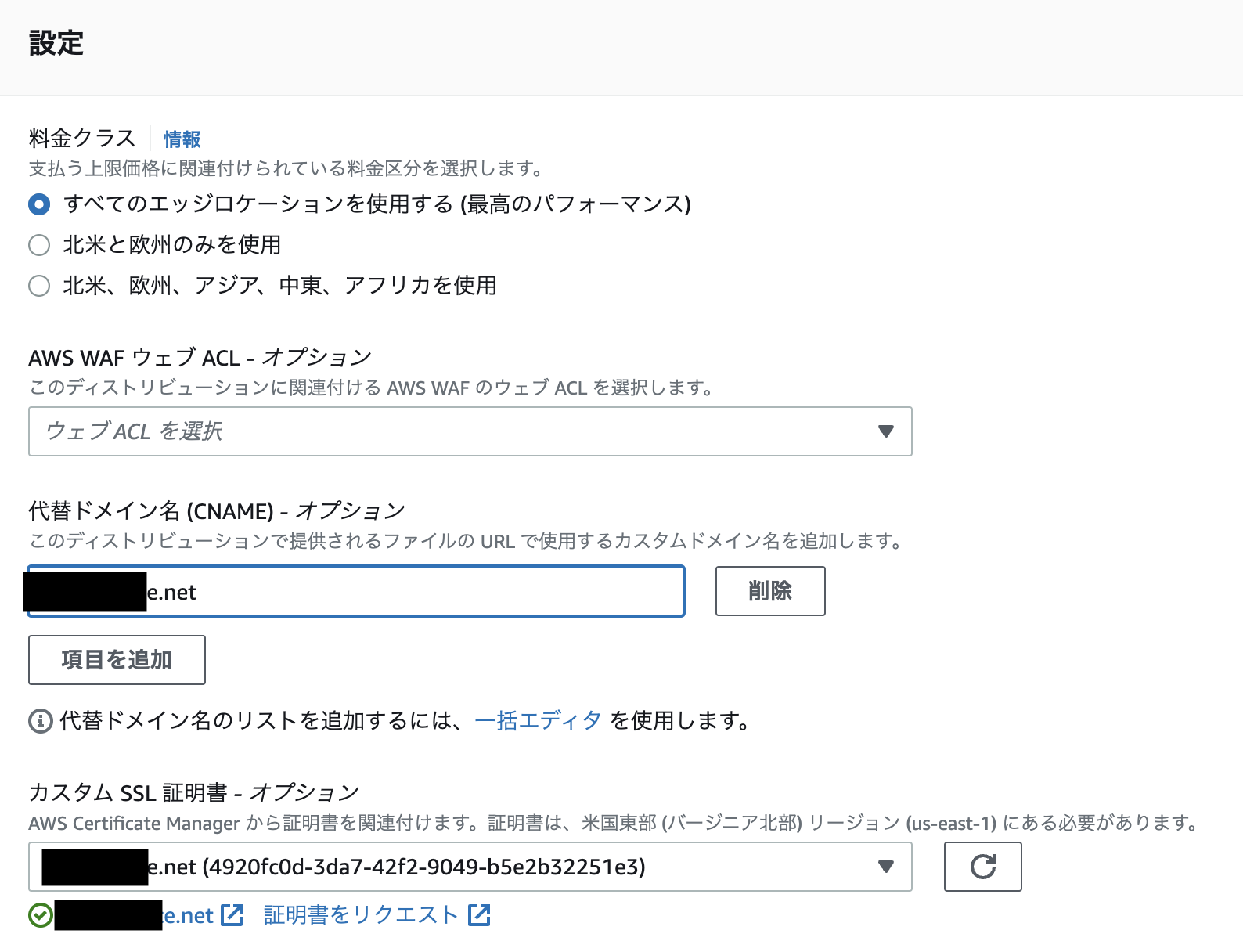Click the カスタム SSL 証明書 label
This screenshot has width=1243, height=952.
[x=194, y=793]
